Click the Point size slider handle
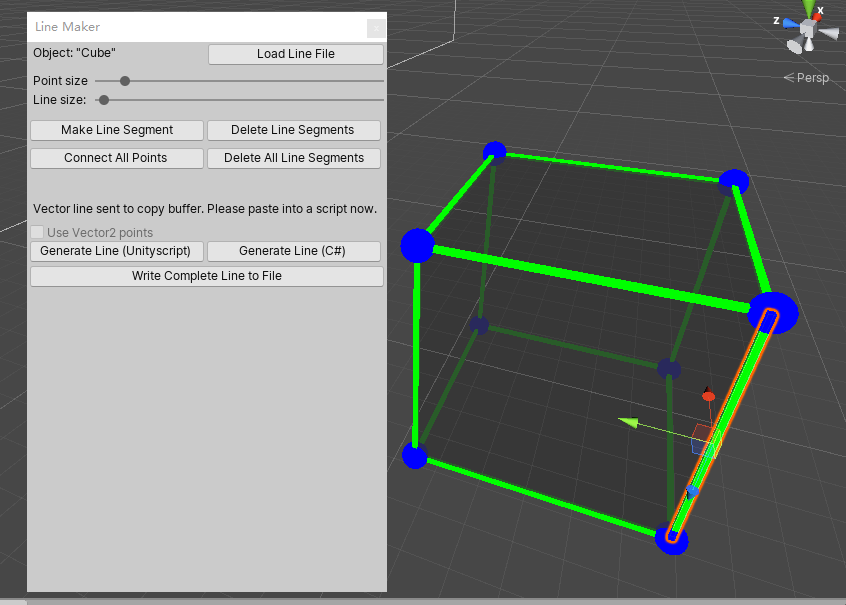 125,81
